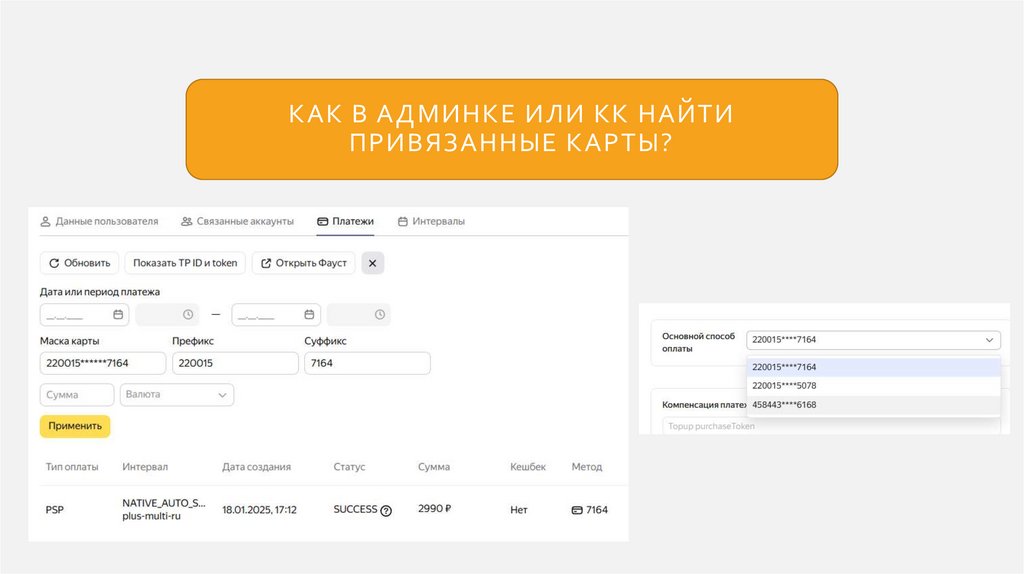Focus the start date input field
Image resolution: width=1024 pixels, height=574 pixels.
click(x=84, y=315)
